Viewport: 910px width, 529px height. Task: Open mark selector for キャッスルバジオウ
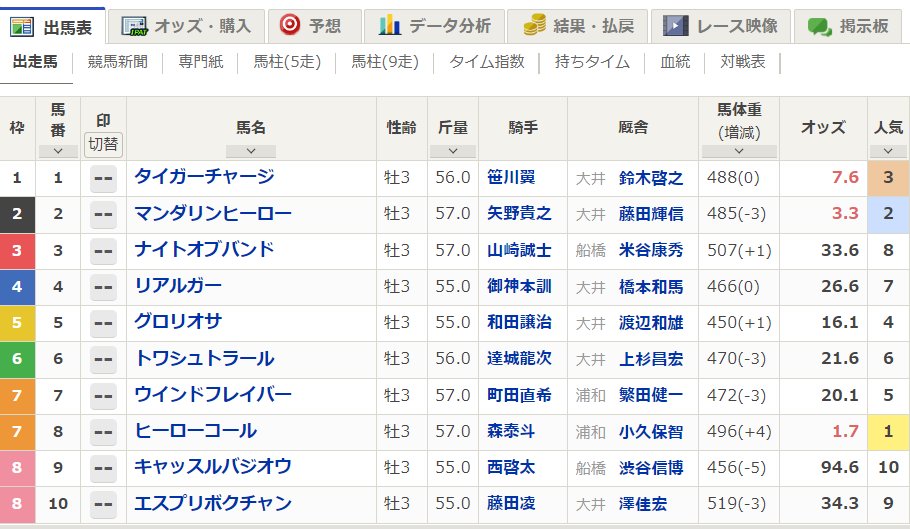click(103, 468)
